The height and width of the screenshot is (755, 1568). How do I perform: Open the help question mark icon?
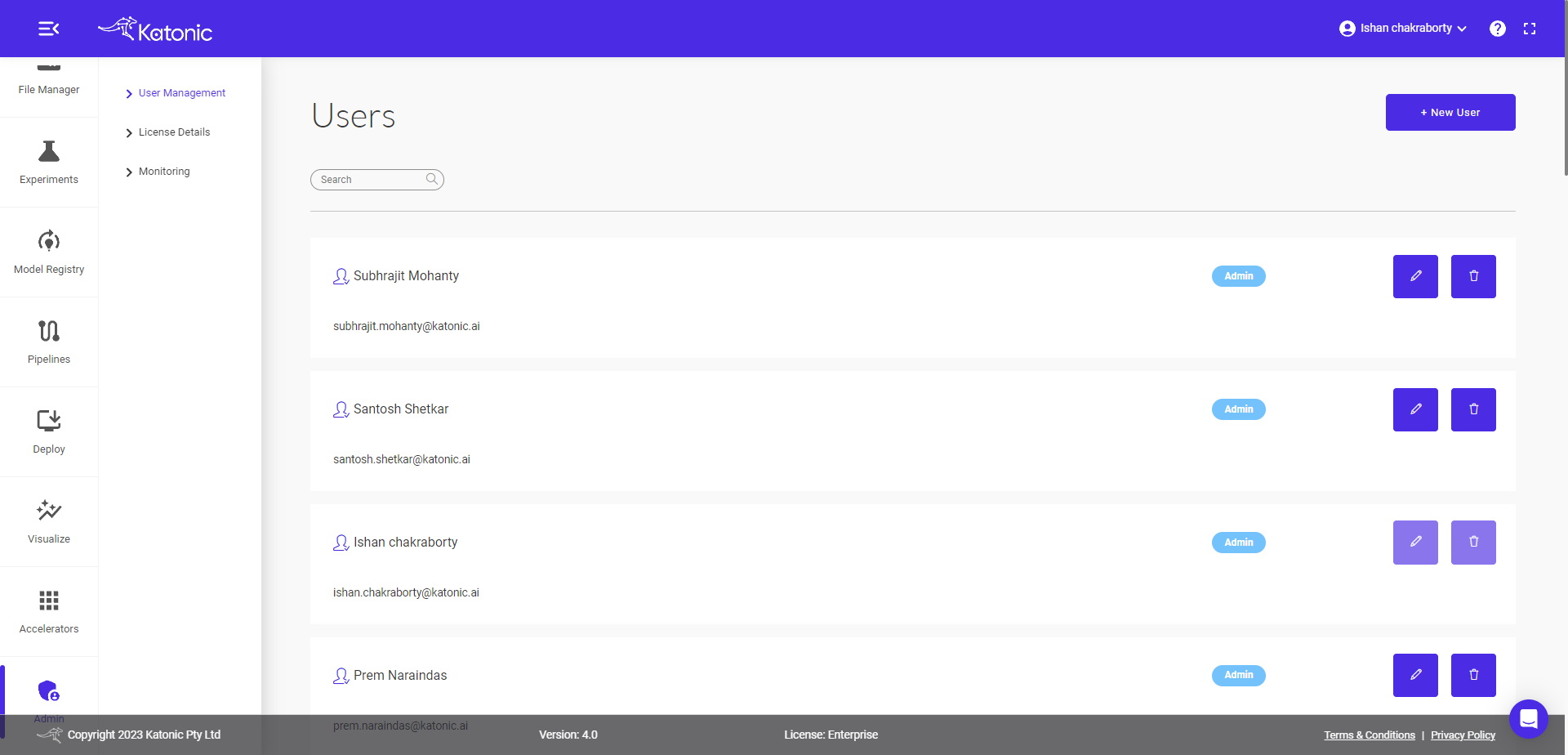point(1497,29)
